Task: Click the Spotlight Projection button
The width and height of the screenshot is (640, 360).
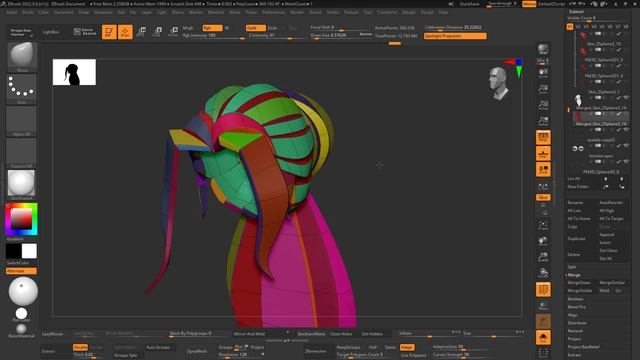Action: click(455, 36)
